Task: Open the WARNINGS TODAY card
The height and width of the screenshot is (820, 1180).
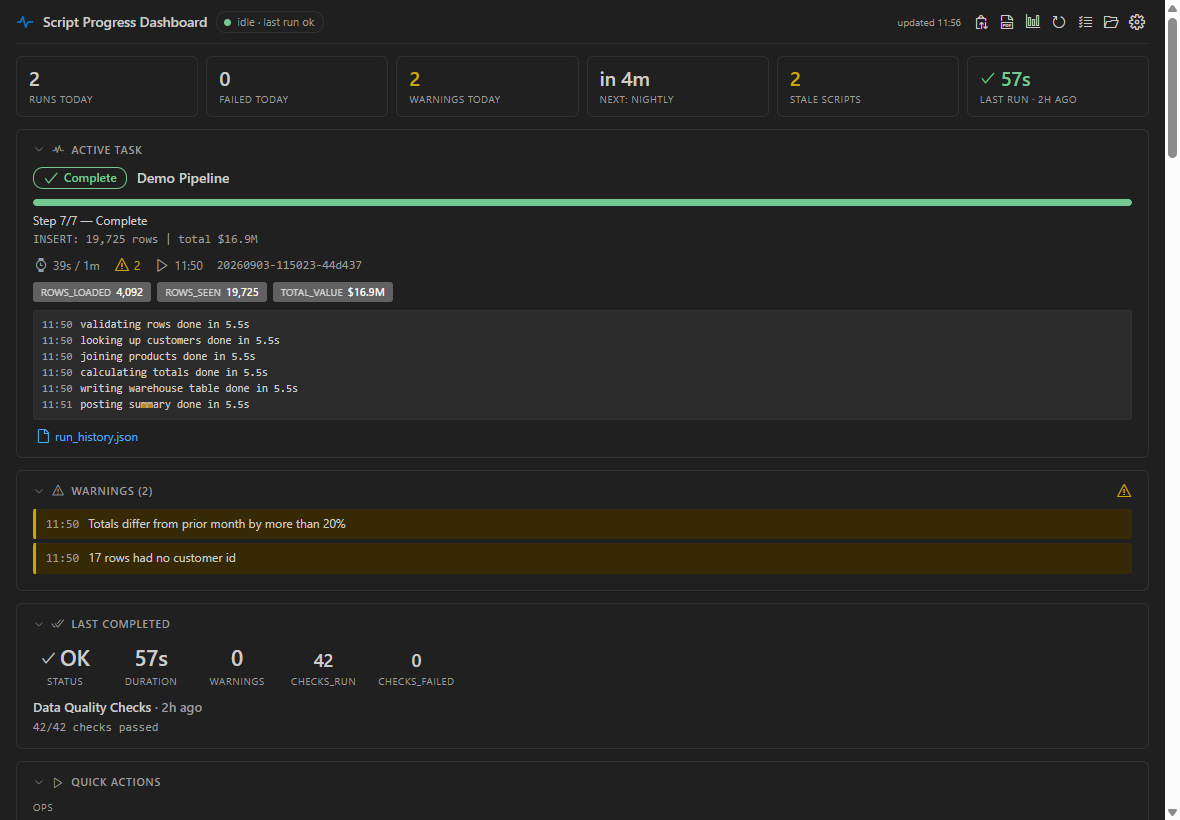Action: point(488,87)
